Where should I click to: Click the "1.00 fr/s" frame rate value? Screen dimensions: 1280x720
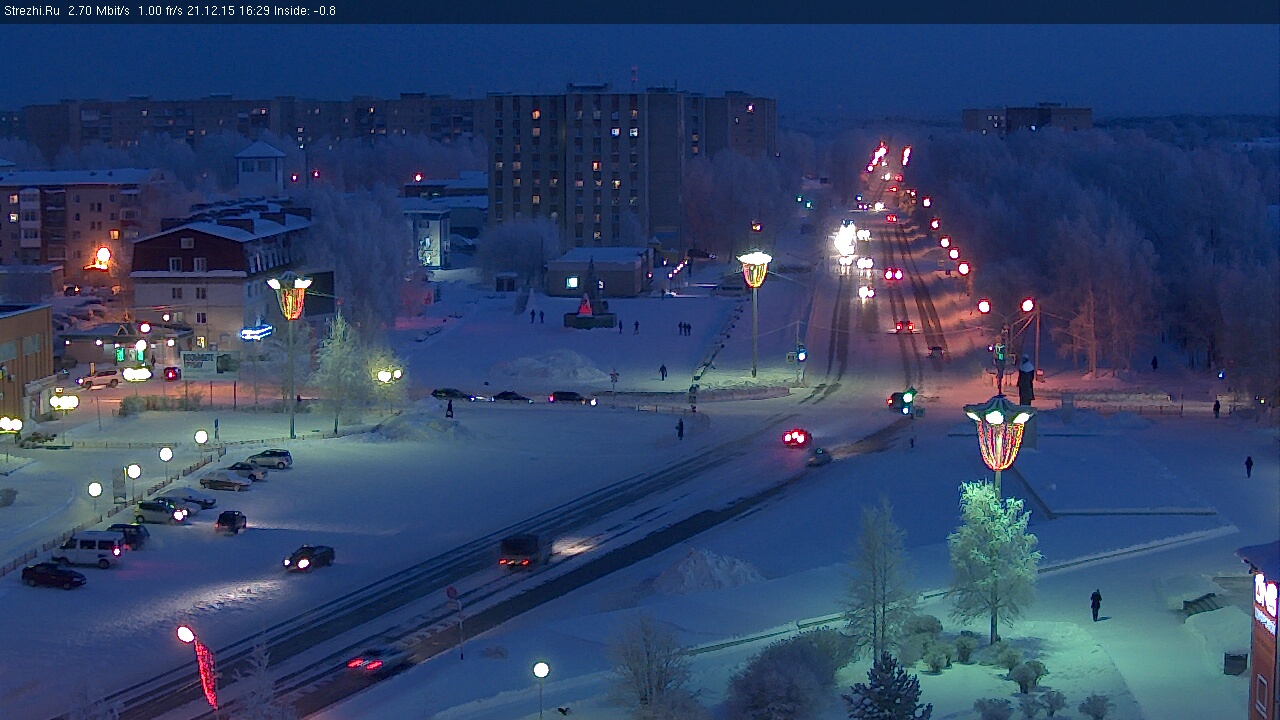160,11
